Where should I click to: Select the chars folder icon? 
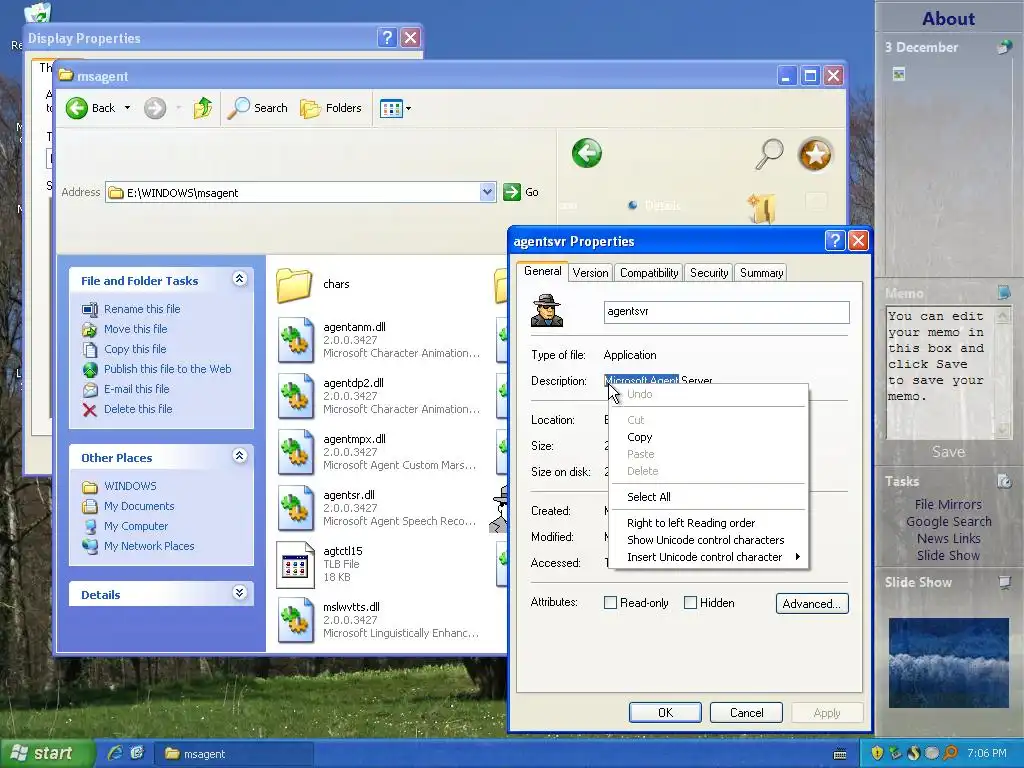pos(294,285)
